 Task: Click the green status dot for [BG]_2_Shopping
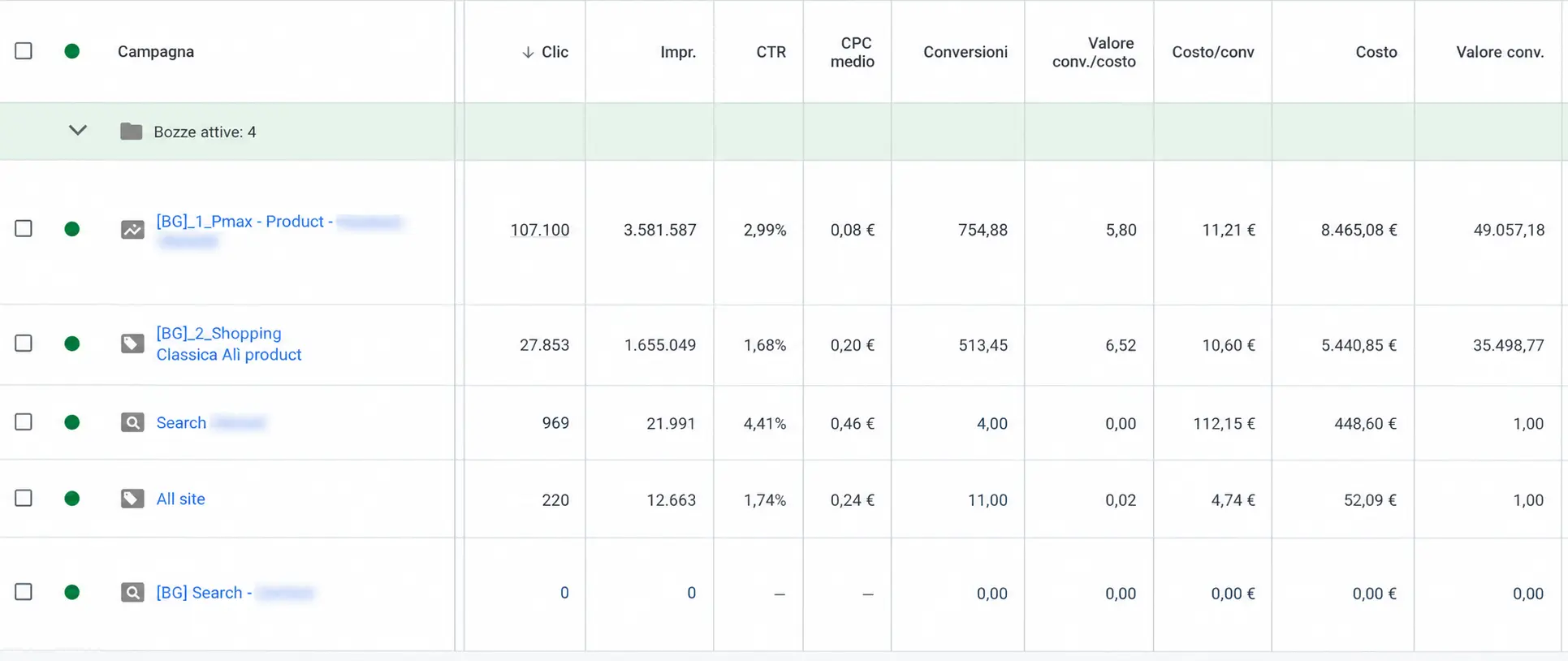[72, 343]
